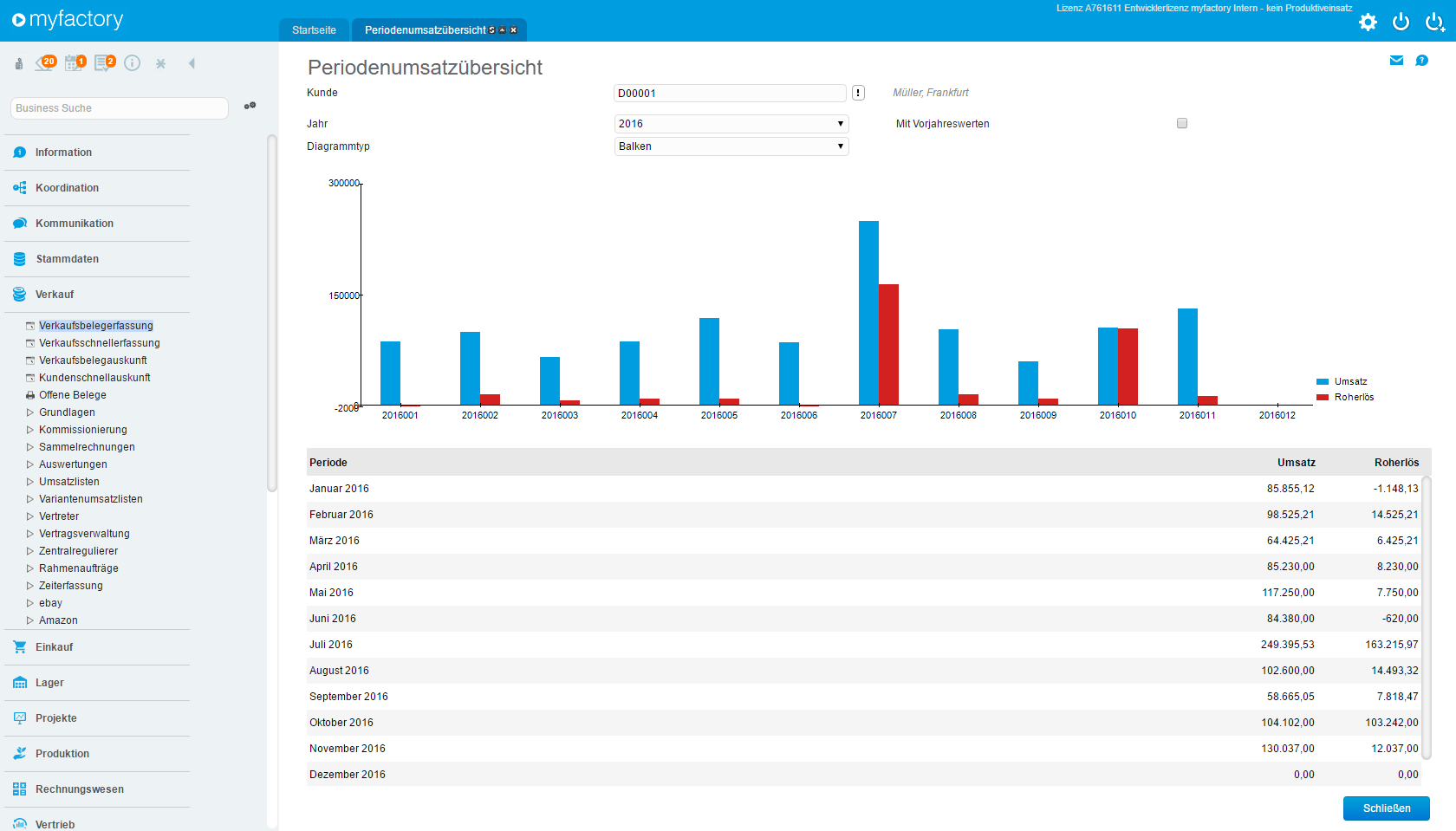The width and height of the screenshot is (1456, 831).
Task: Open the calendar icon with badge 1
Action: point(75,63)
